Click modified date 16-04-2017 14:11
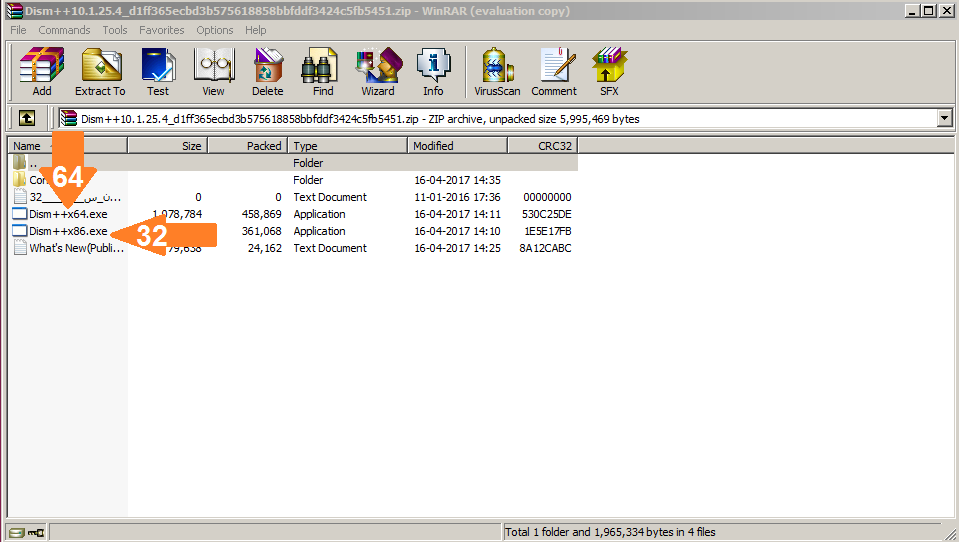 [457, 214]
